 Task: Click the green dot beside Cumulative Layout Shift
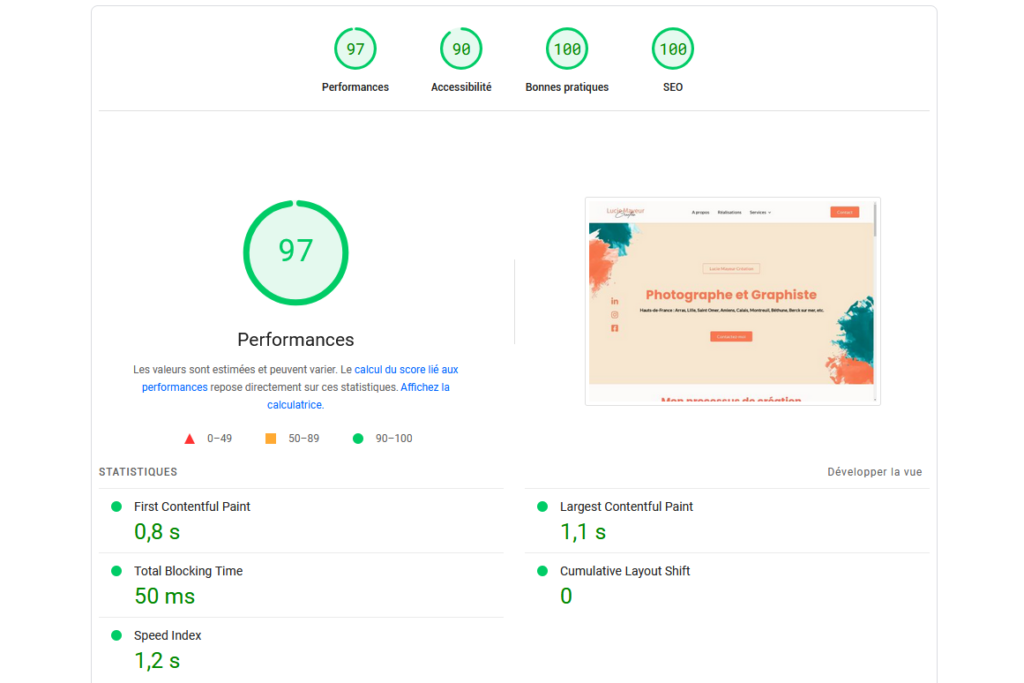(x=542, y=570)
